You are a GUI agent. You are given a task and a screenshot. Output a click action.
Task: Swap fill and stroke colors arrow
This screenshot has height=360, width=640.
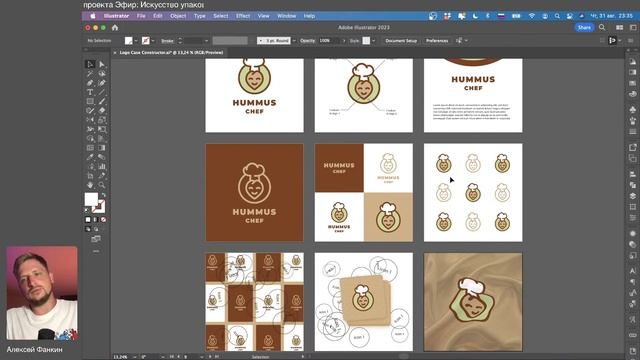coord(104,196)
